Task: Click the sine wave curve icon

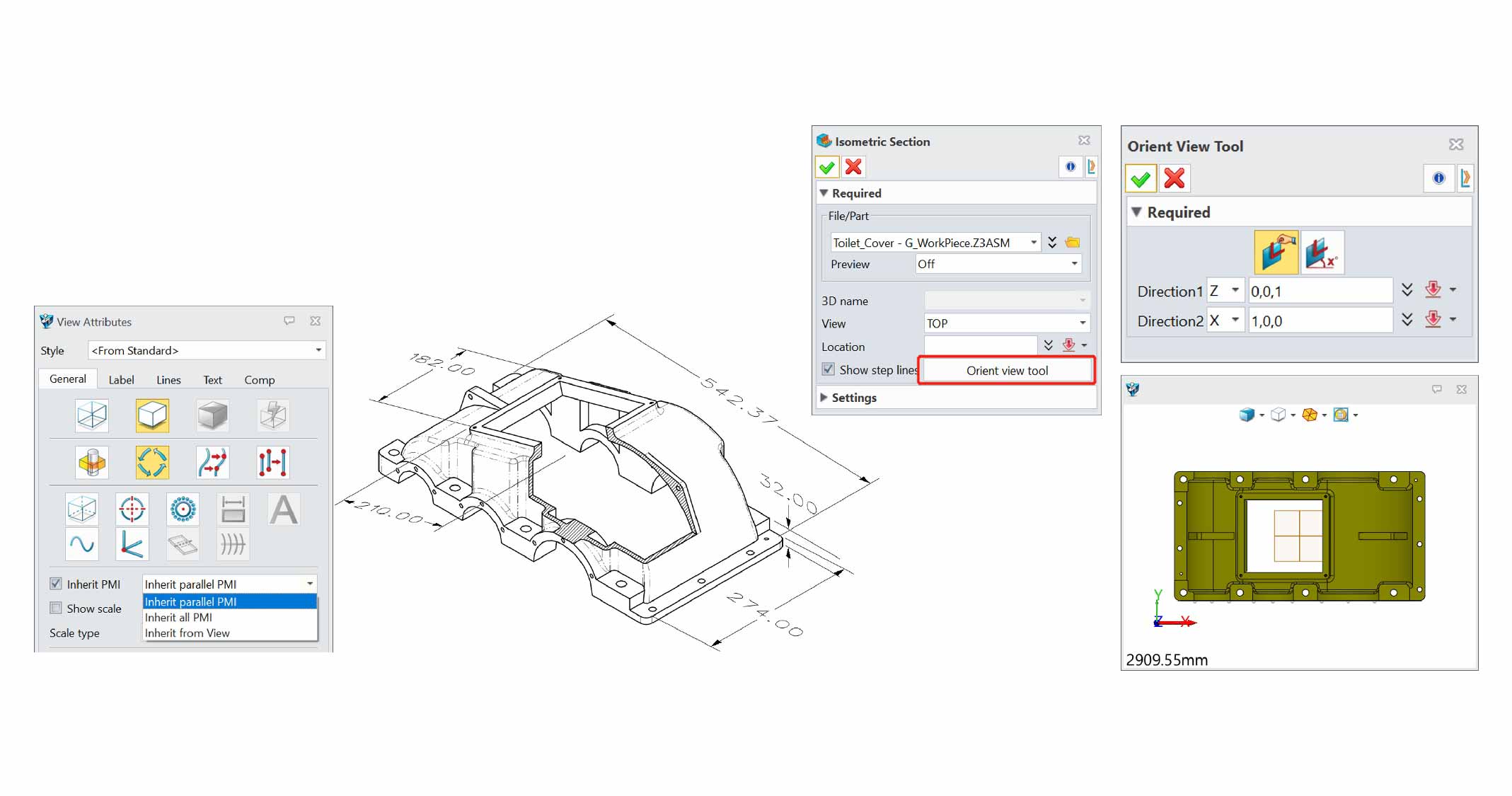Action: 82,544
